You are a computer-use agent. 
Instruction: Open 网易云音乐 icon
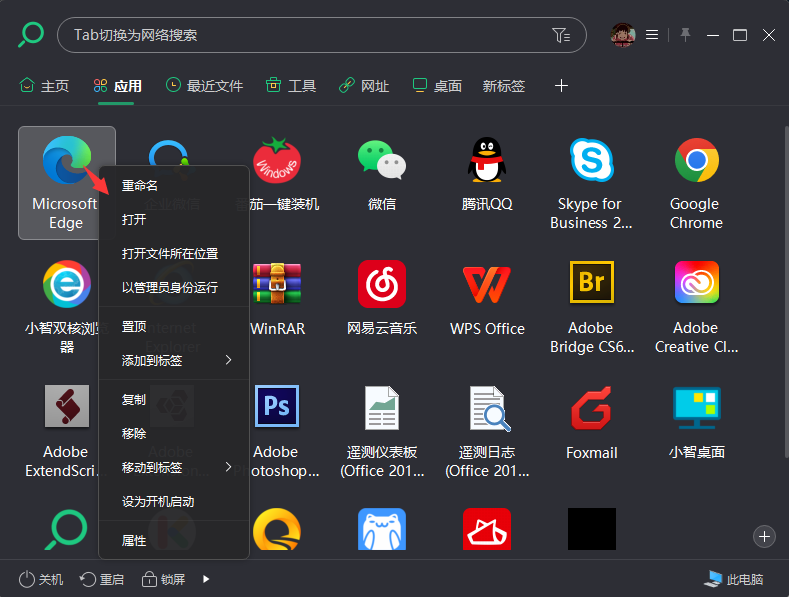click(382, 284)
